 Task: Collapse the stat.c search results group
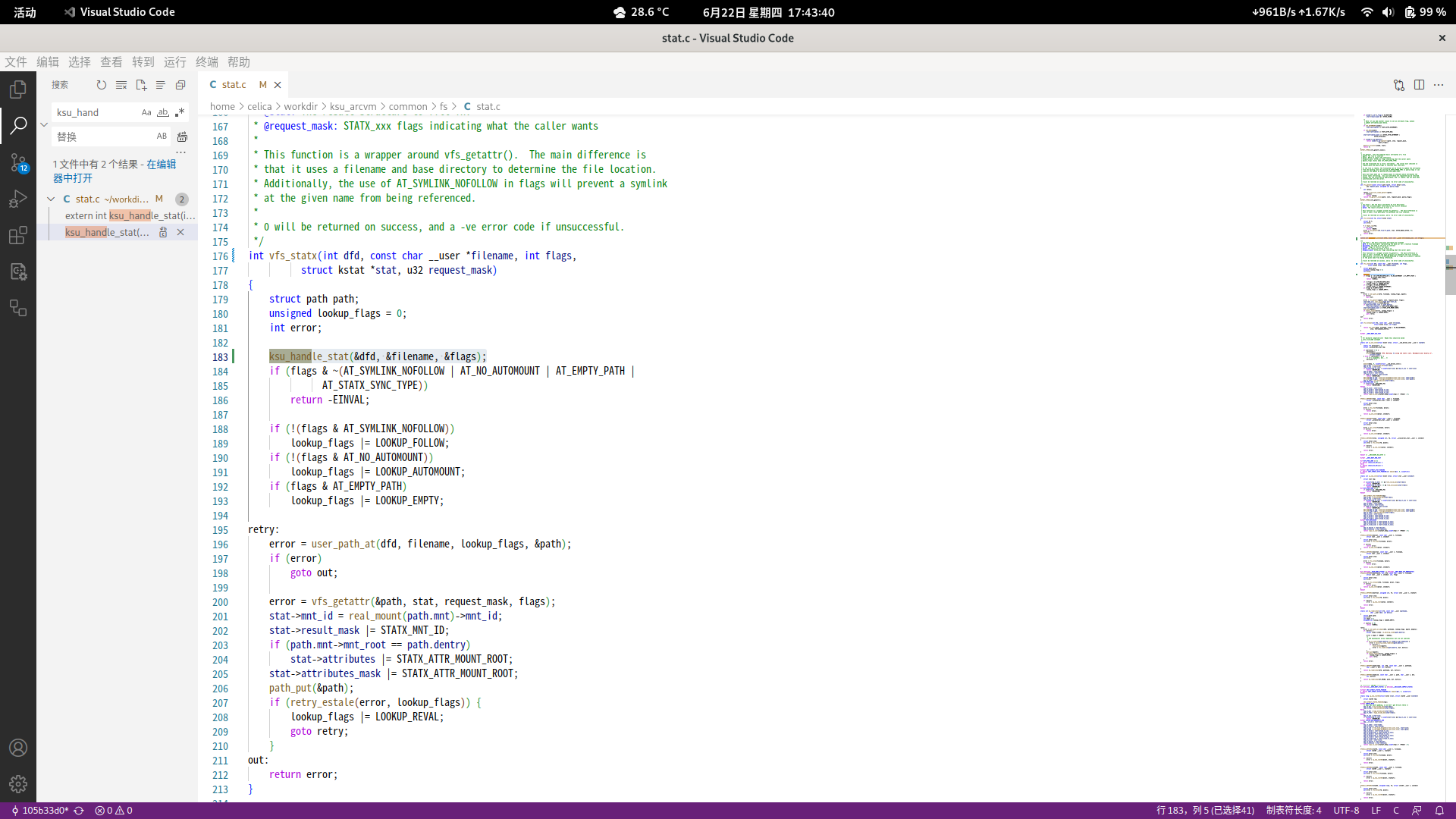point(51,199)
